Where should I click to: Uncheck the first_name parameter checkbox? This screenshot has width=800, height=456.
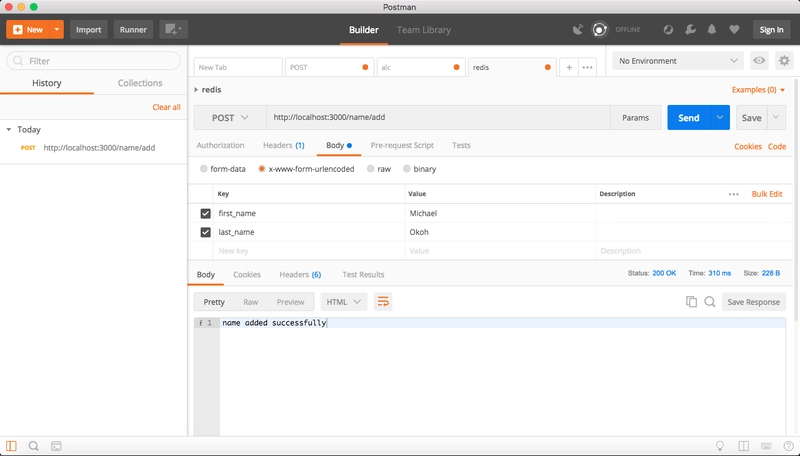click(x=206, y=214)
